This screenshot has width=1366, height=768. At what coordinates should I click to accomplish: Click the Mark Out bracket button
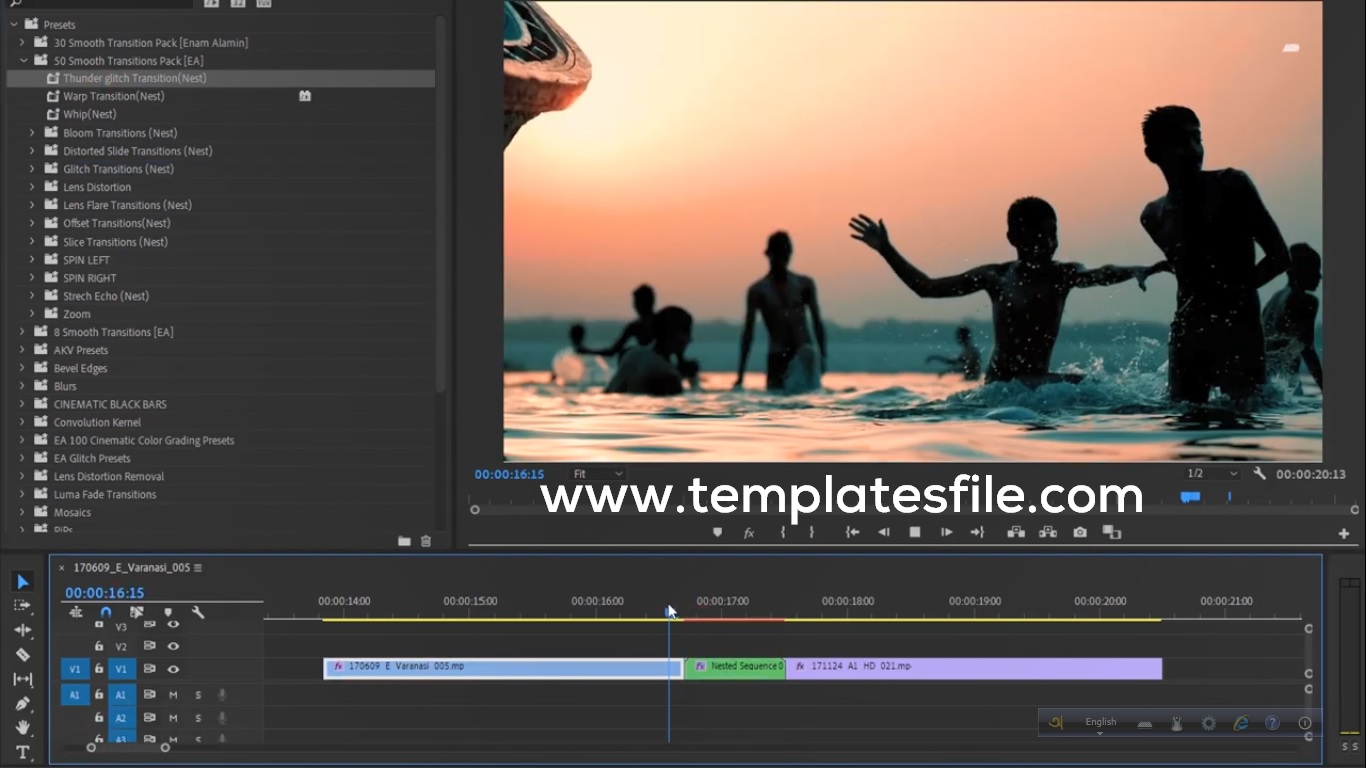[x=811, y=533]
